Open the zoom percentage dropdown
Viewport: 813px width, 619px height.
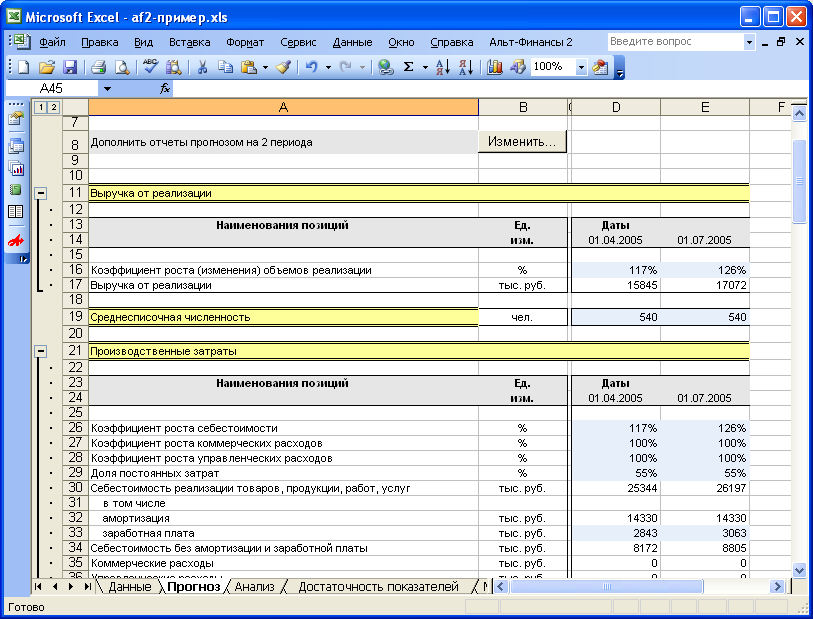click(x=581, y=67)
